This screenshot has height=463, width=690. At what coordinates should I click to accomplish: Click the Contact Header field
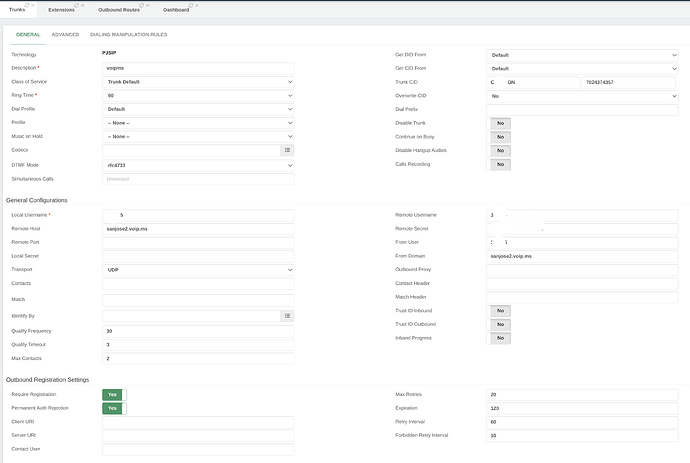coord(582,283)
